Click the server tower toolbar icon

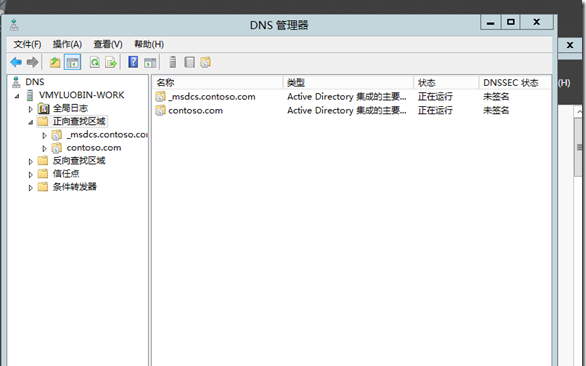point(173,62)
